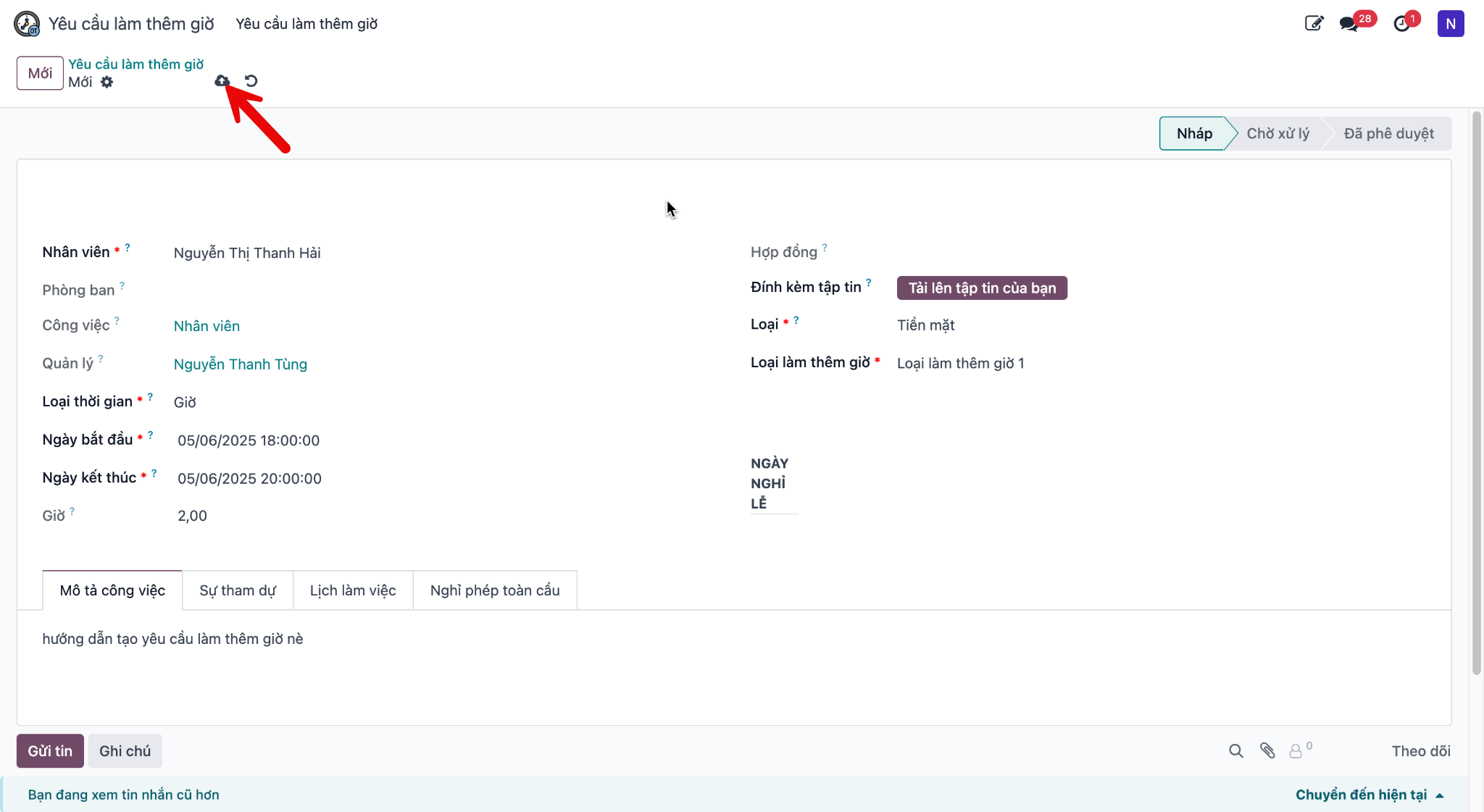1484x812 pixels.
Task: Show help tooltip next to Nhân viên
Action: point(128,248)
